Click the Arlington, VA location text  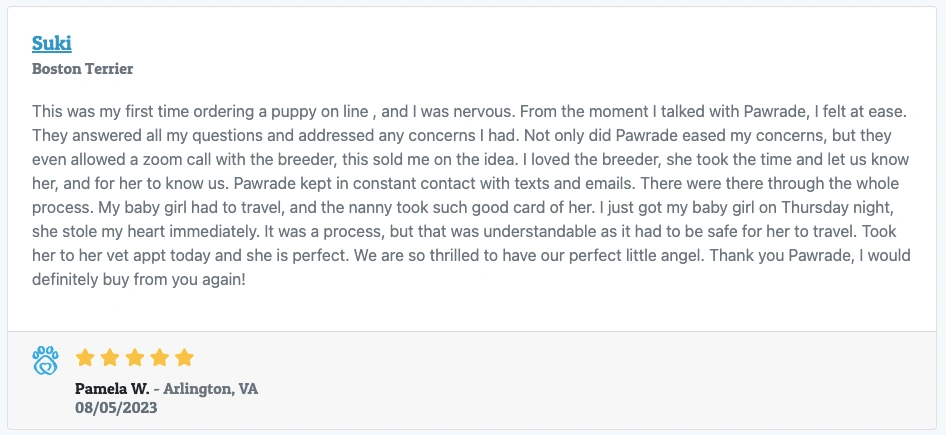pos(212,388)
